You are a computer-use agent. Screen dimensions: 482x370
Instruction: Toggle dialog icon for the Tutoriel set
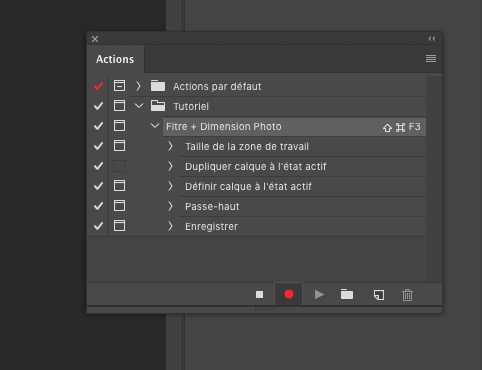pyautogui.click(x=119, y=106)
